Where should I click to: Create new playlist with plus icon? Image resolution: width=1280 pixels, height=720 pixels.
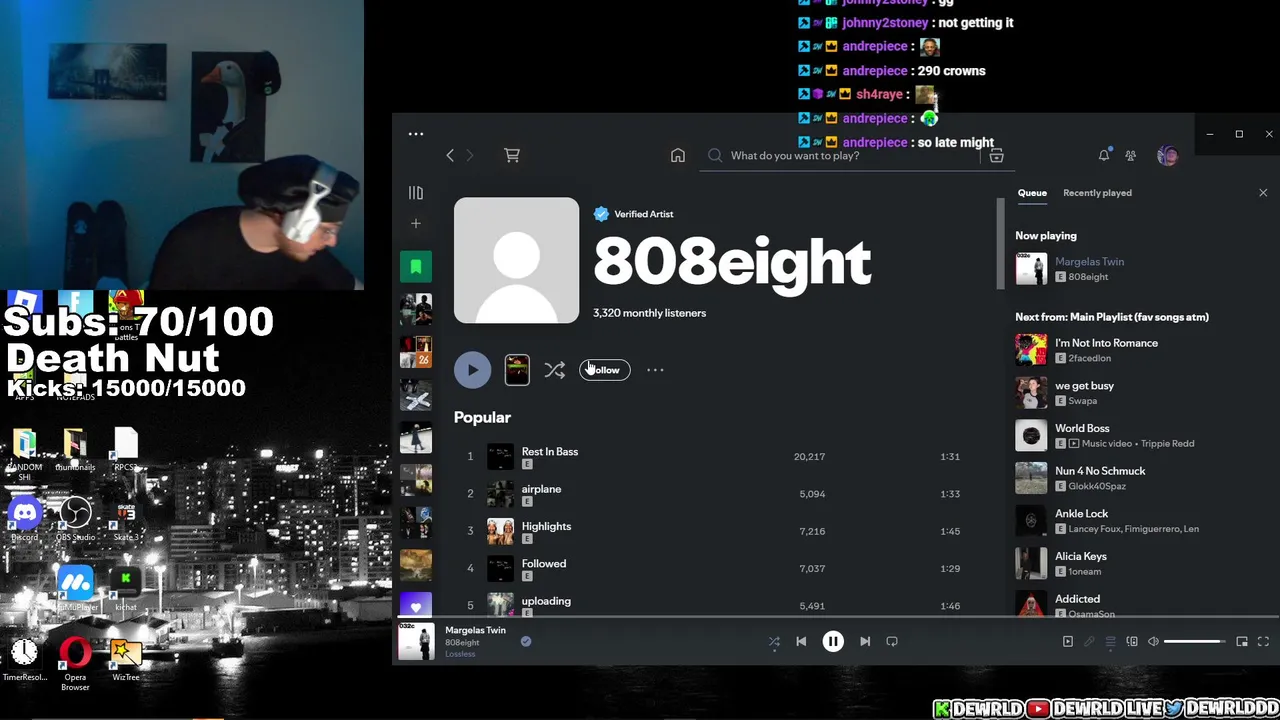click(416, 223)
